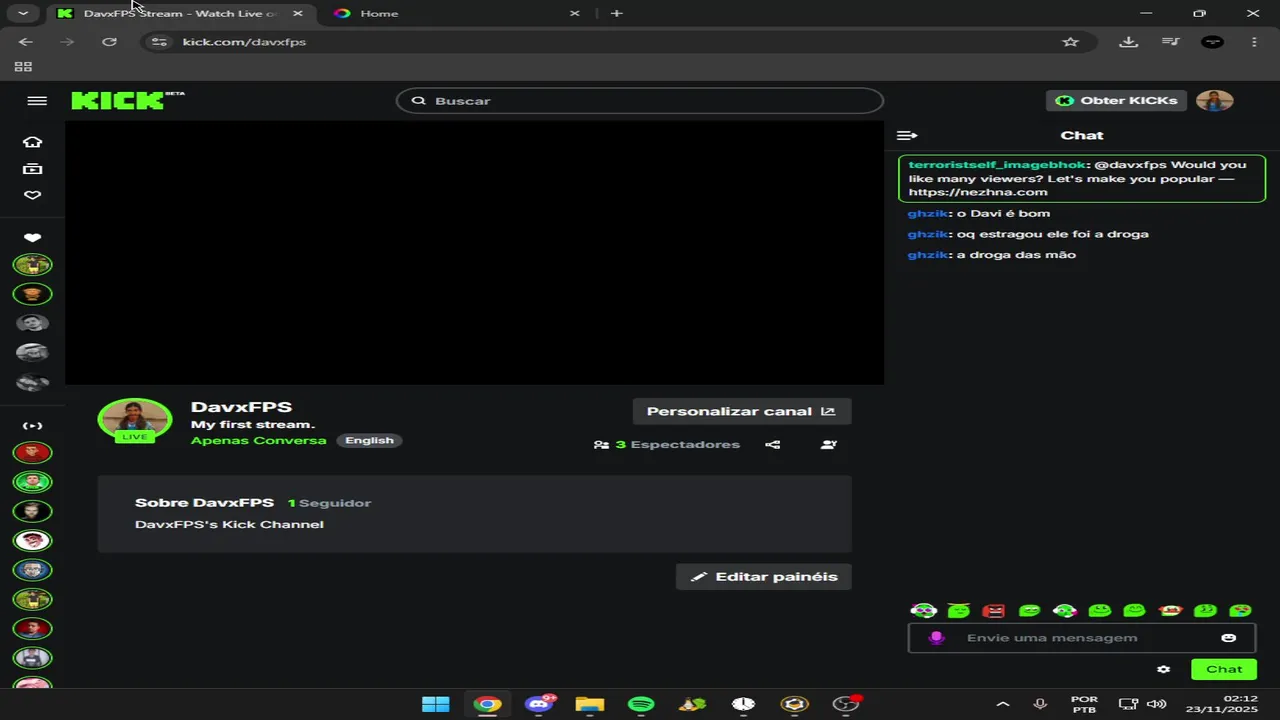Screen dimensions: 1280x720
Task: Click the live broadcast recommended icon
Action: (33, 426)
